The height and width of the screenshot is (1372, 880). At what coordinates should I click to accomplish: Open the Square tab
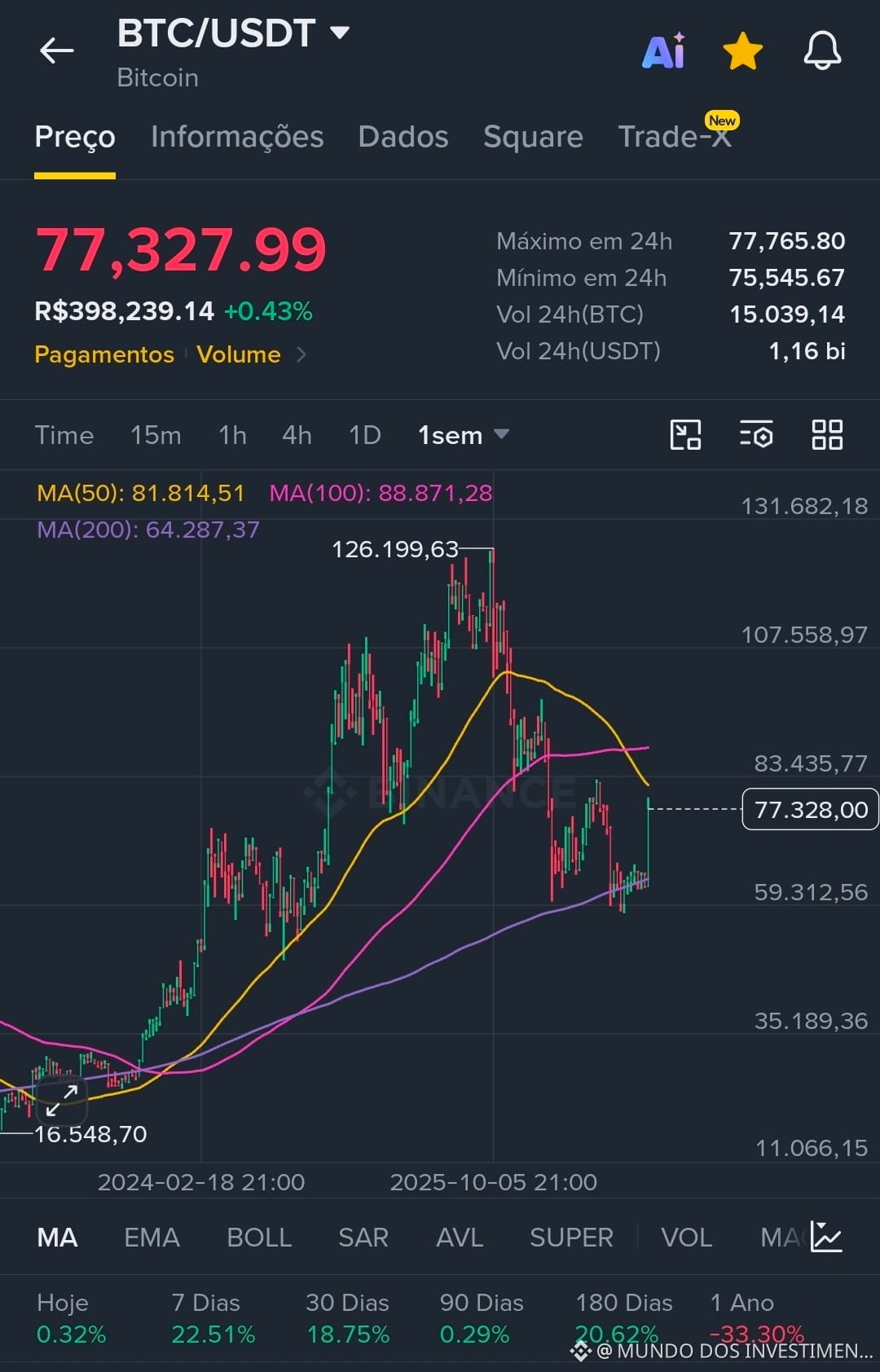(533, 137)
